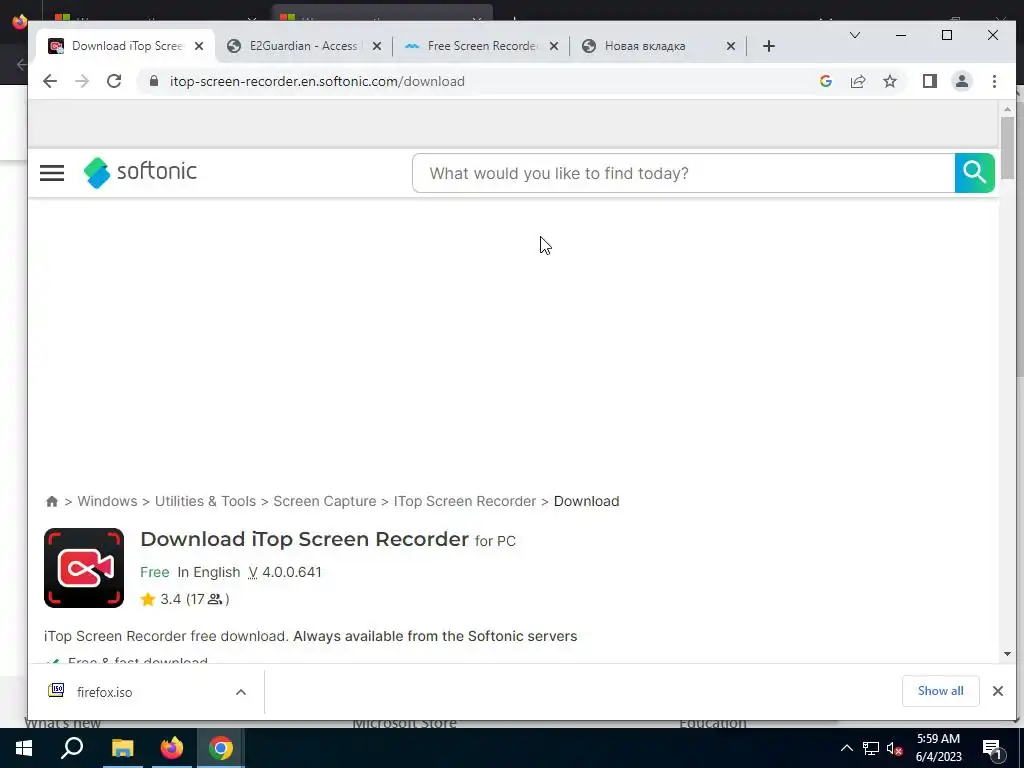Click scrollbar up arrow
The width and height of the screenshot is (1024, 768).
1007,109
